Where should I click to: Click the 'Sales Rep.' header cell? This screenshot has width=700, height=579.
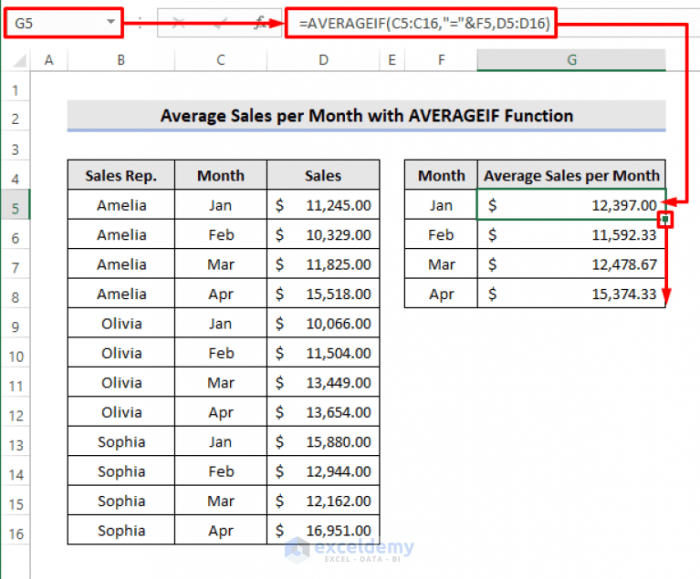click(121, 175)
